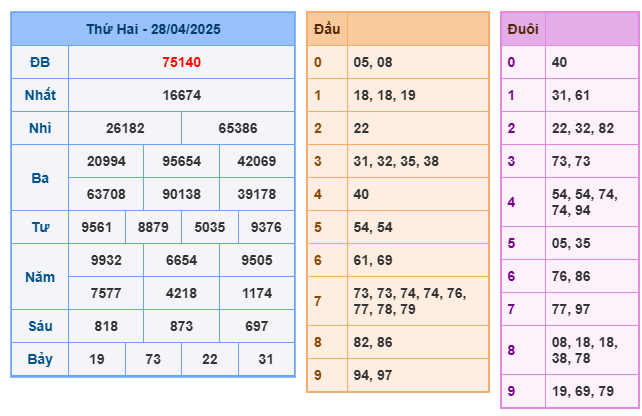Click the Đầu values starting 73, 73, 74
Viewport: 642px width, 416px height.
tap(410, 301)
